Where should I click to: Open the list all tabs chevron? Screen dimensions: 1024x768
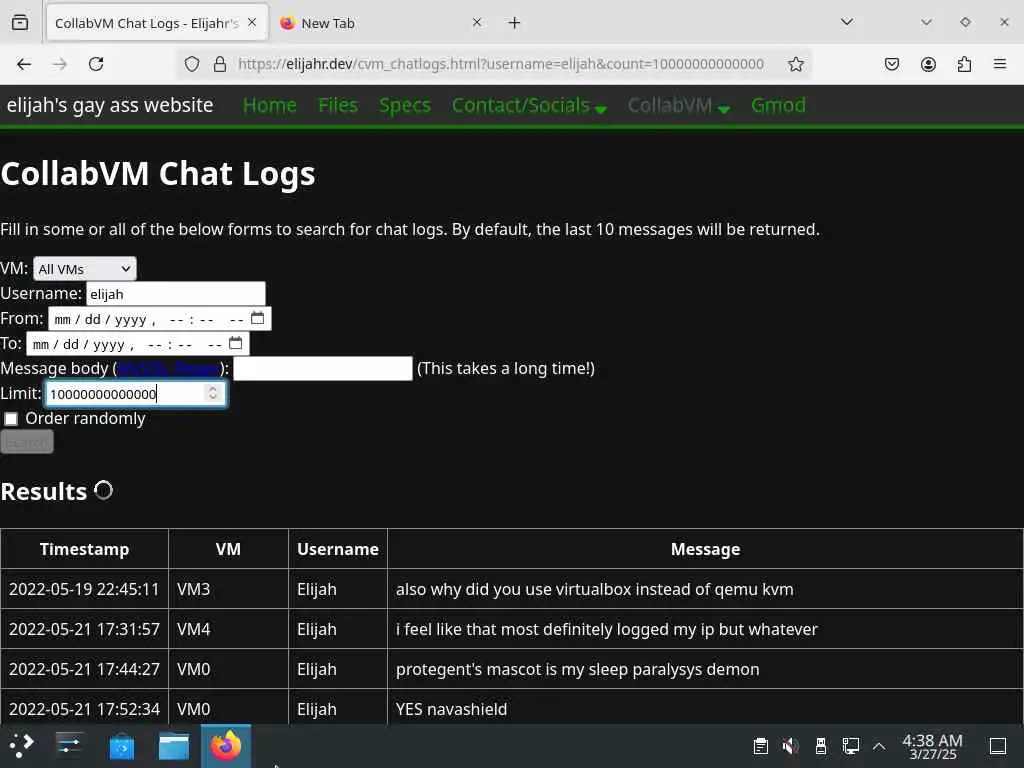click(x=847, y=22)
